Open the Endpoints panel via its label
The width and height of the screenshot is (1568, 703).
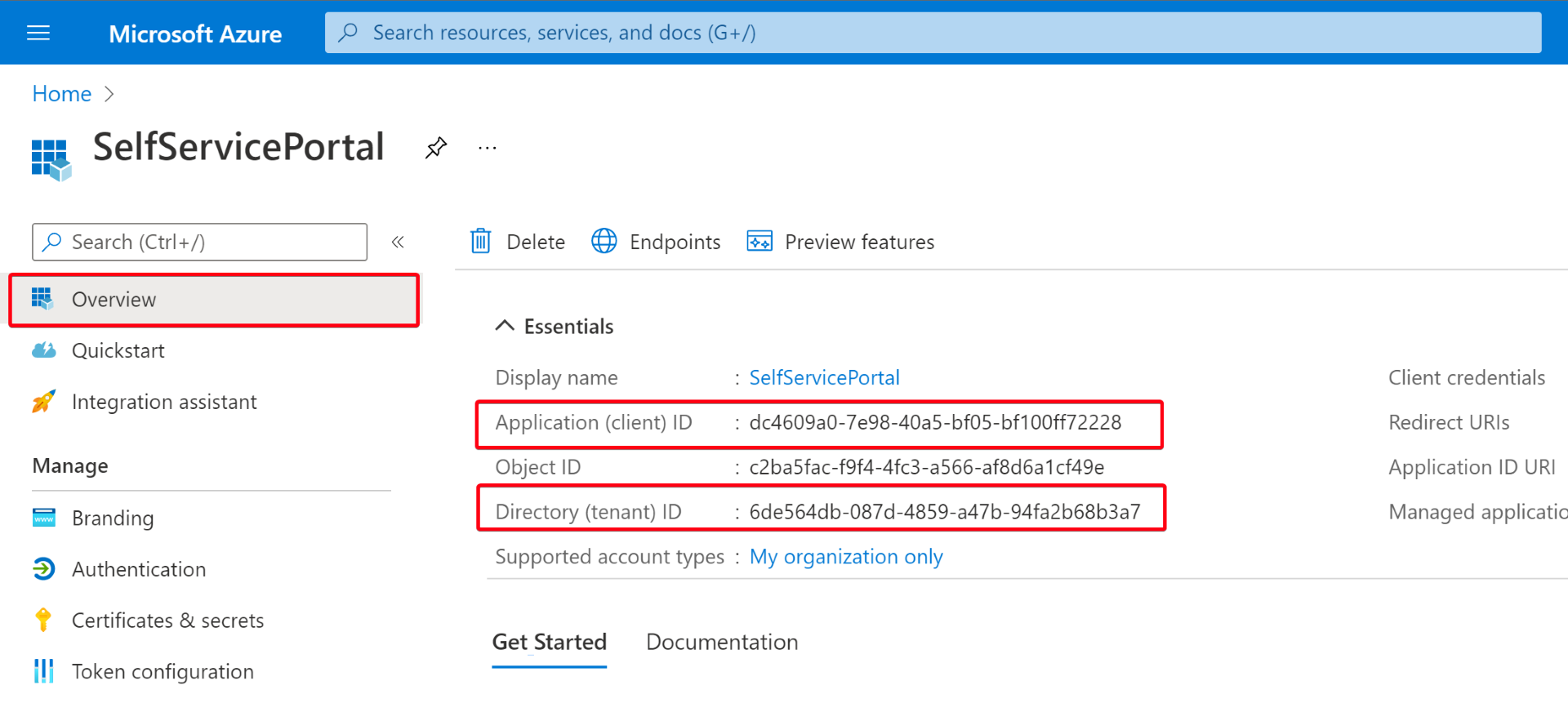coord(675,242)
